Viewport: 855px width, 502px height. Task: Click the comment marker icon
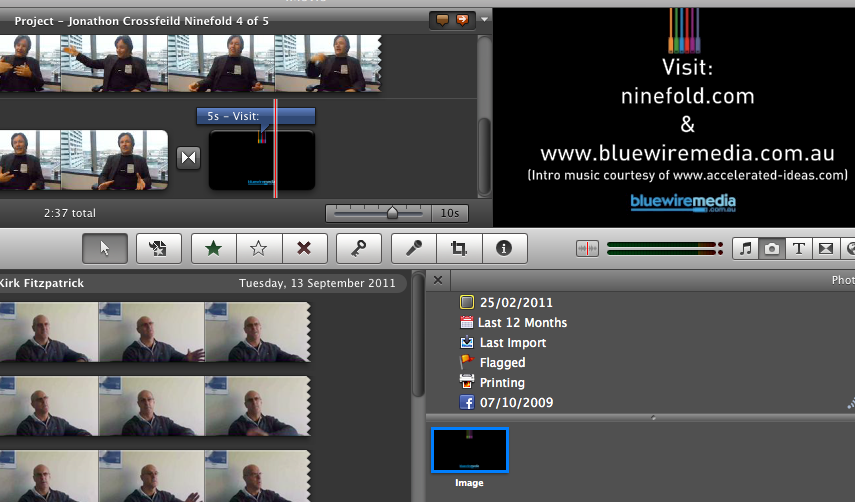pyautogui.click(x=442, y=21)
